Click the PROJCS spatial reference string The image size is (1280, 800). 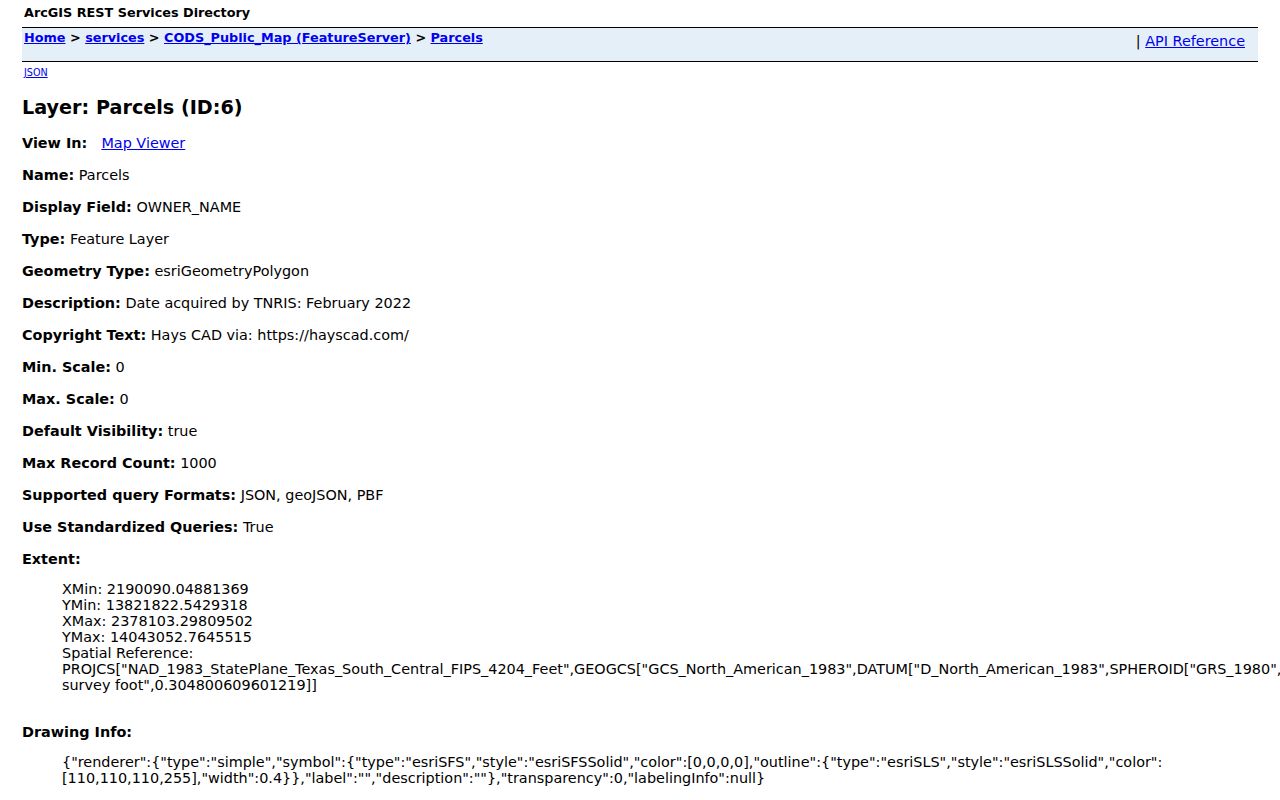click(671, 677)
